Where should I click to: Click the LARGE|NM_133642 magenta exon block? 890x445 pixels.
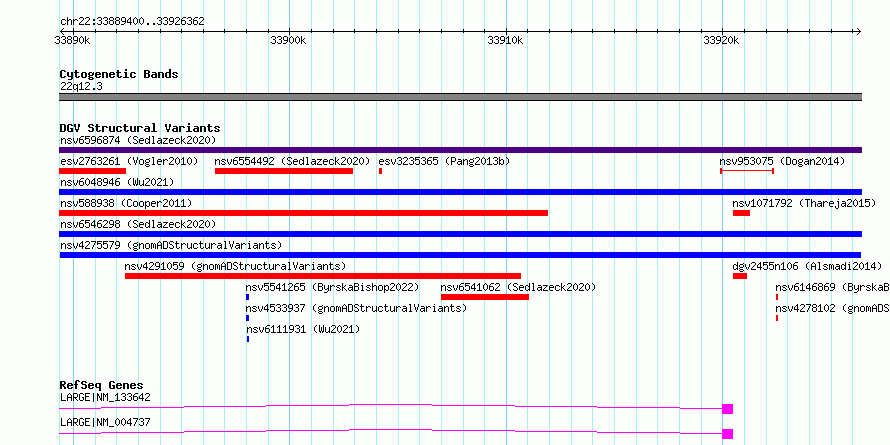point(728,409)
